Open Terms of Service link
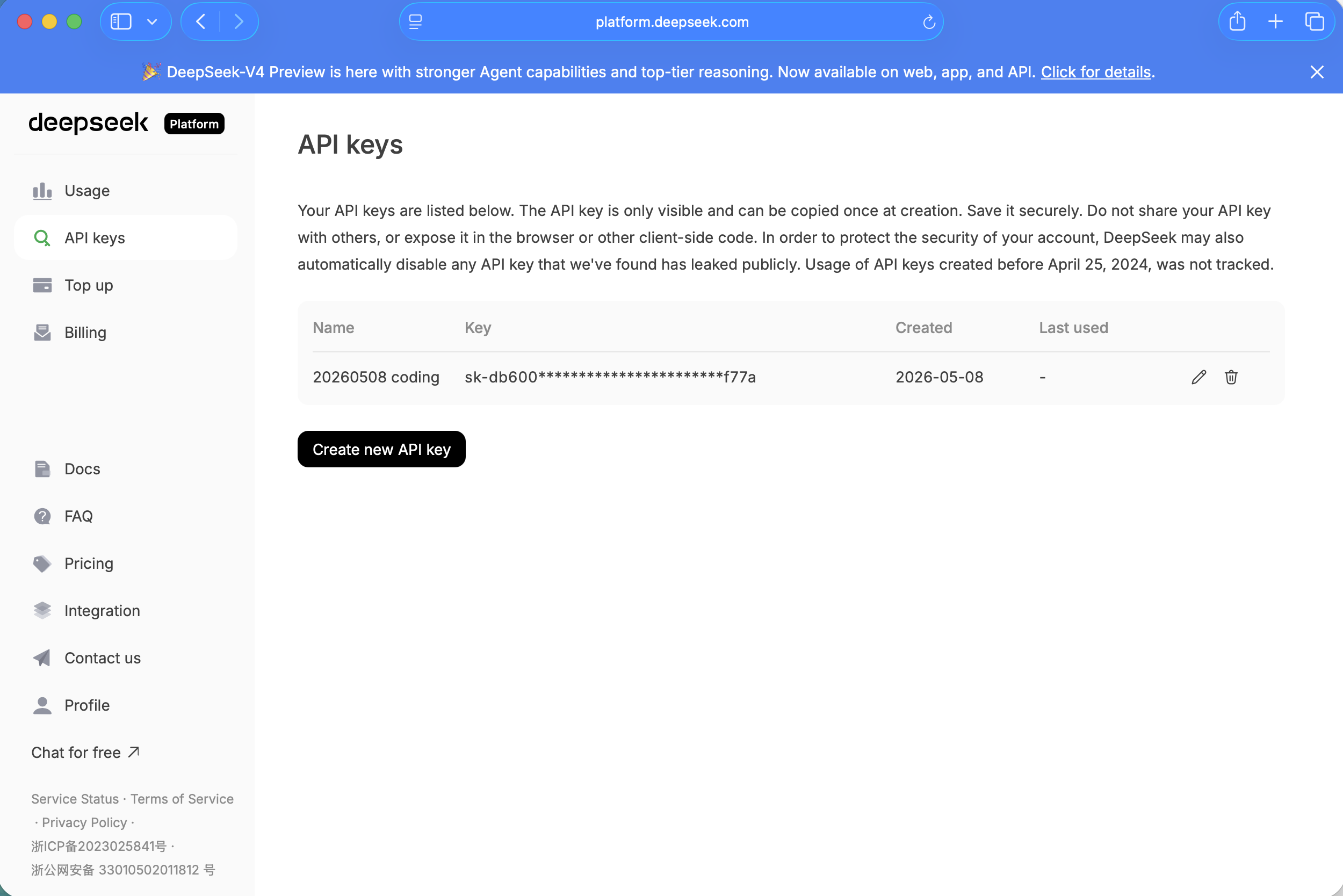Screen dimensions: 1343x896 182,799
